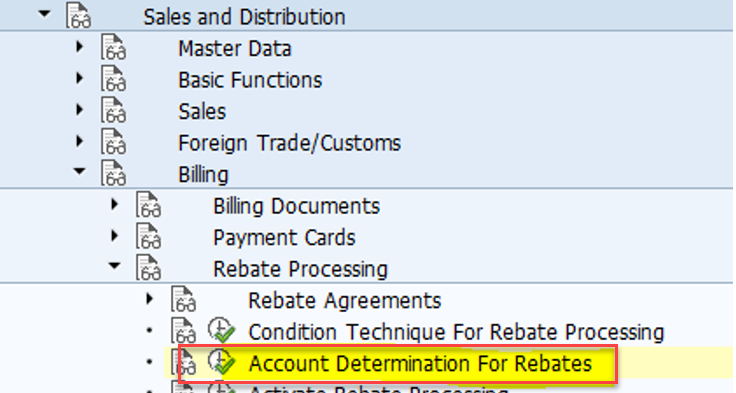The image size is (736, 393).
Task: Expand the Rebate Agreements node
Action: tap(149, 299)
